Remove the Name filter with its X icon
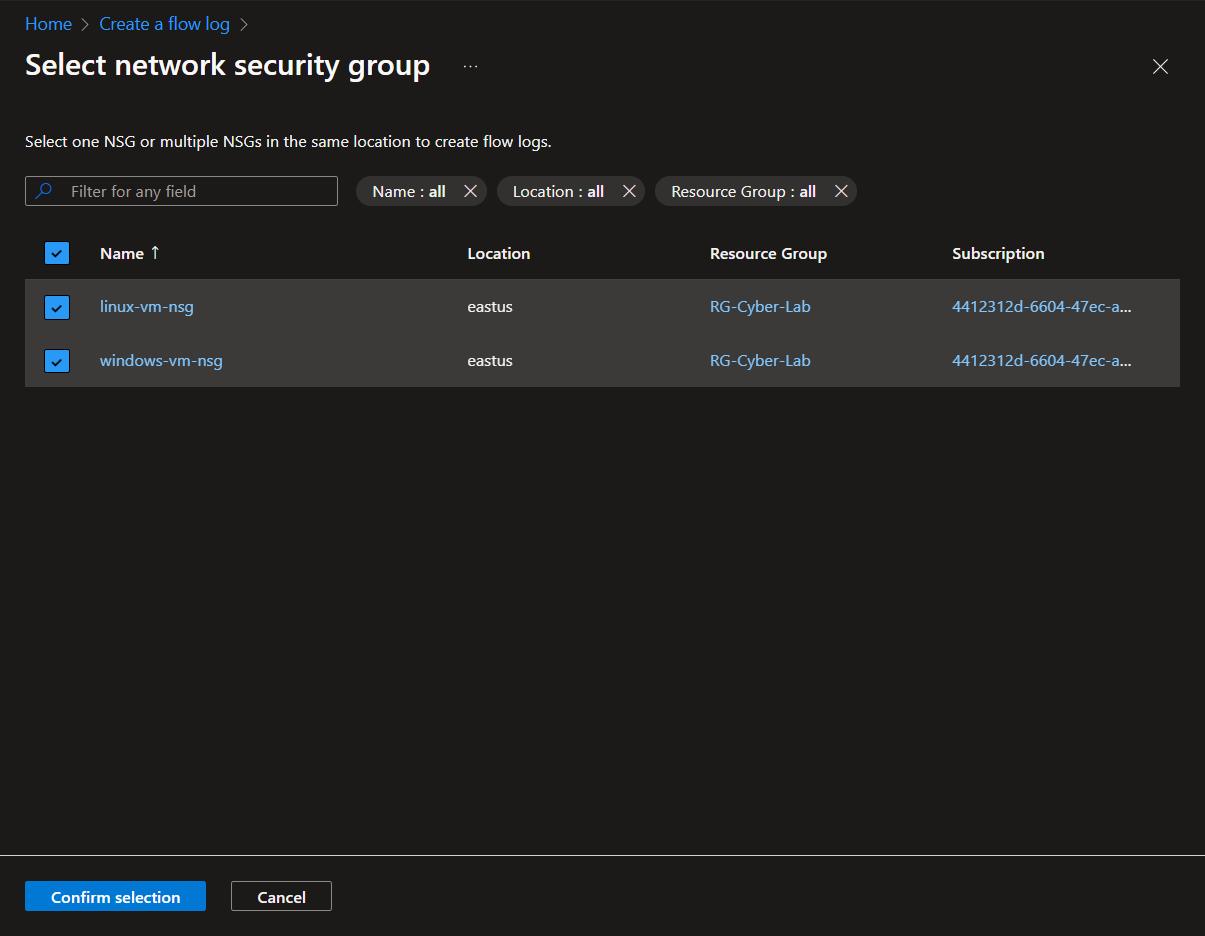Screen dimensions: 1205x936 [x=470, y=191]
